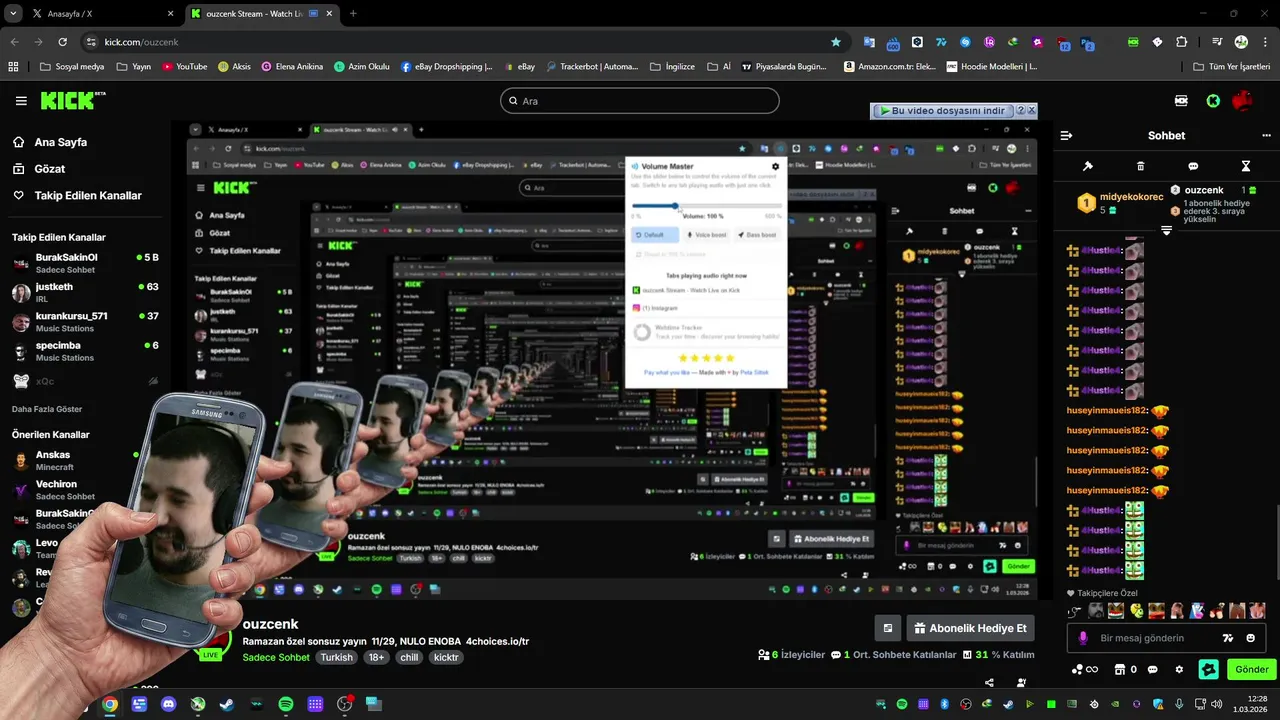
Task: Click the hourglass icon in chat toolbar
Action: coord(1246,166)
